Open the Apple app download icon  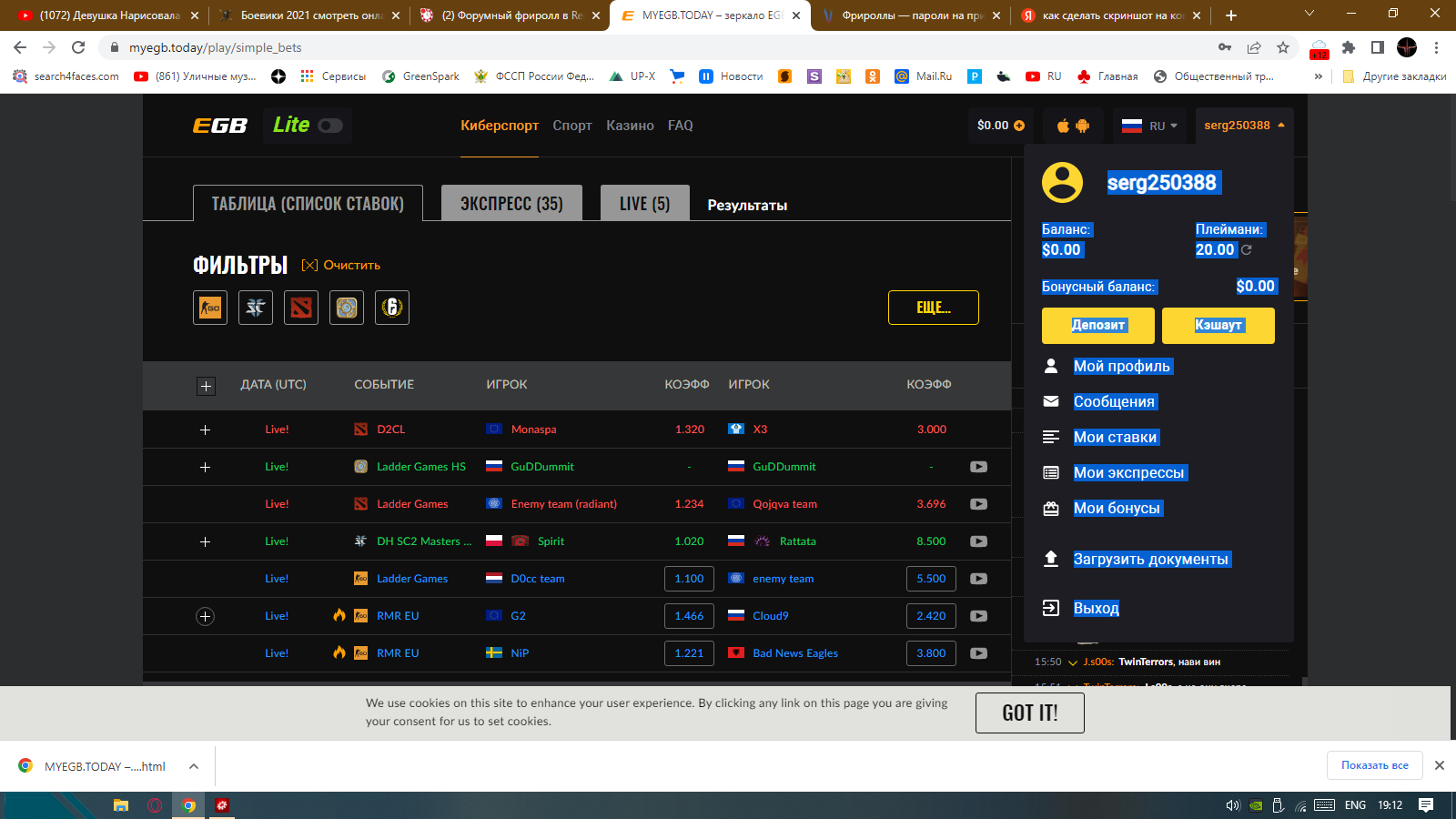(1063, 126)
